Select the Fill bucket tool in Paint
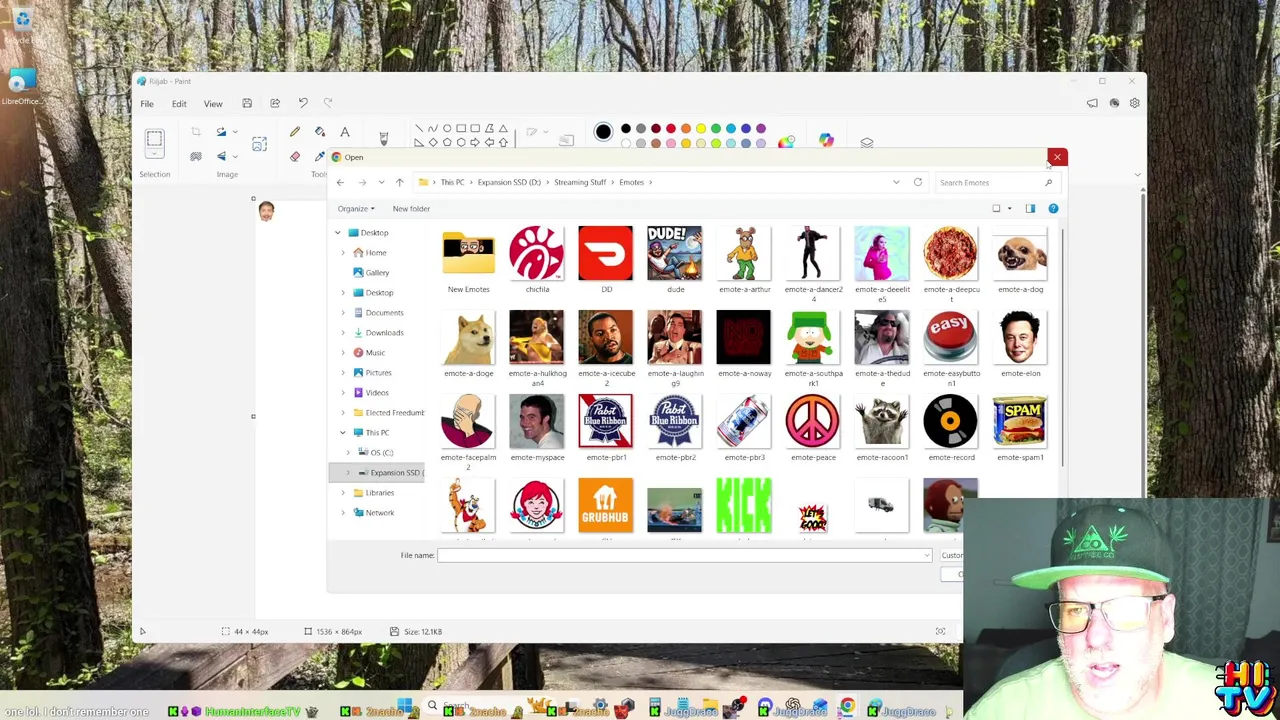Image resolution: width=1280 pixels, height=720 pixels. click(x=320, y=132)
